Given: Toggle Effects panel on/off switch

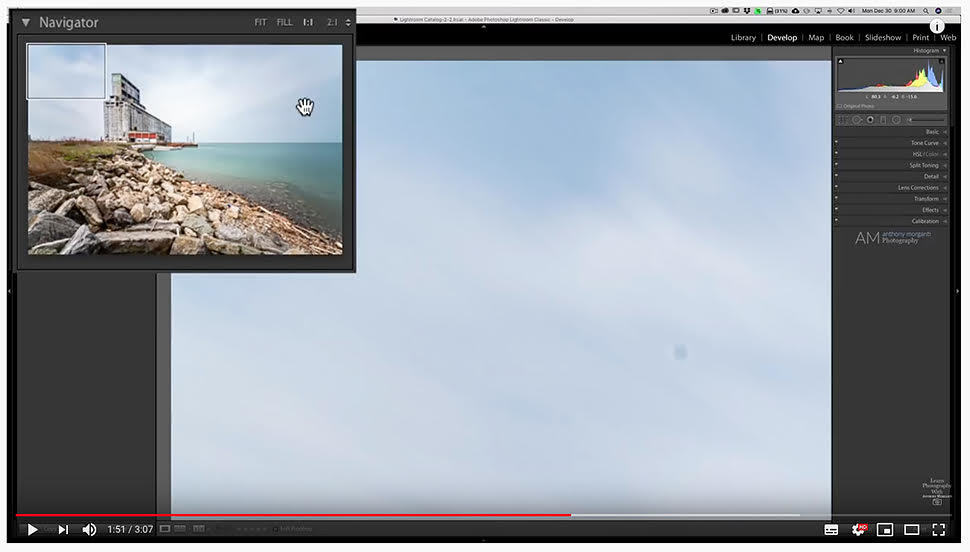Looking at the screenshot, I should coord(836,209).
